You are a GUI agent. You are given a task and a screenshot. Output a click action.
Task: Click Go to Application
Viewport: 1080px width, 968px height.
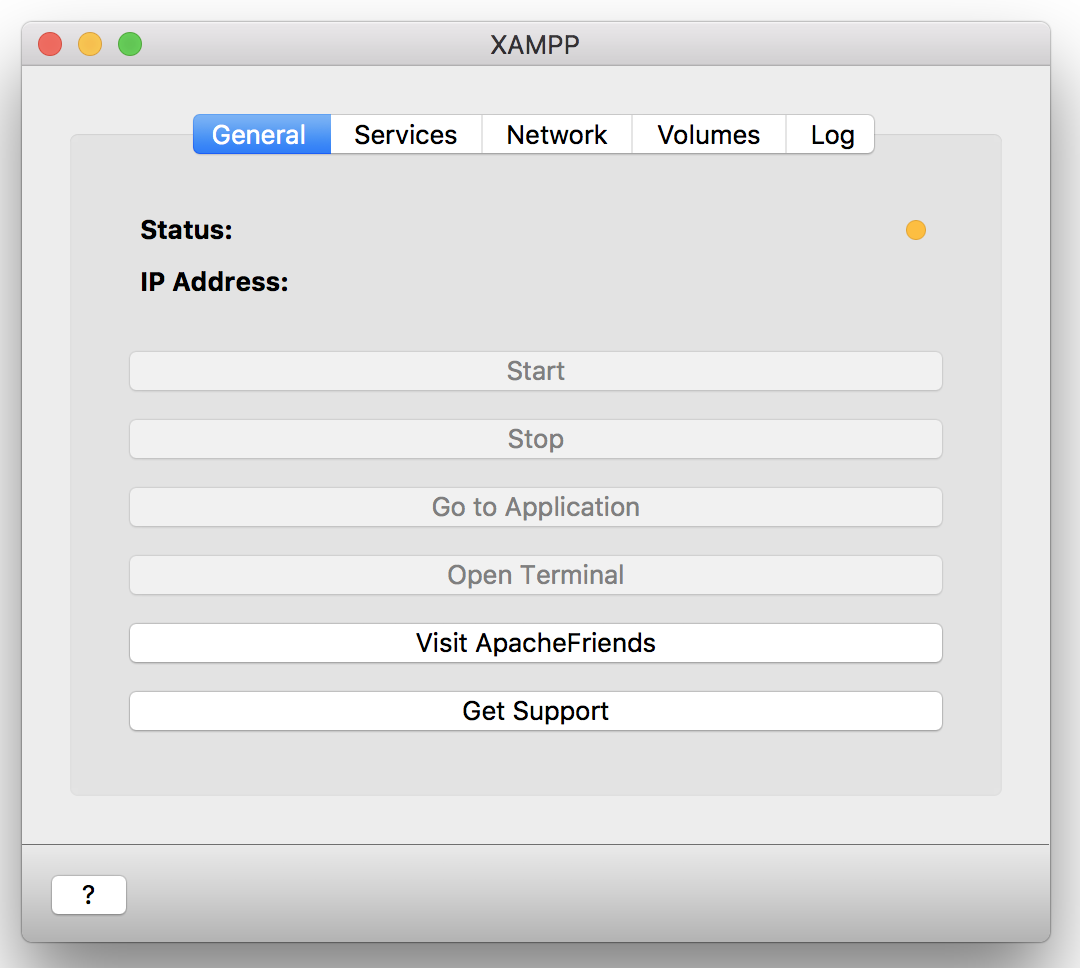(536, 507)
